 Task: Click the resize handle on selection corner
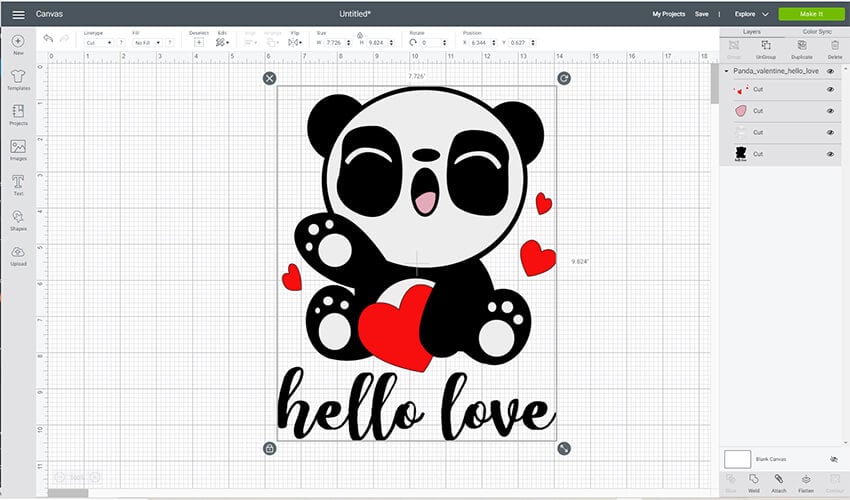(x=564, y=448)
